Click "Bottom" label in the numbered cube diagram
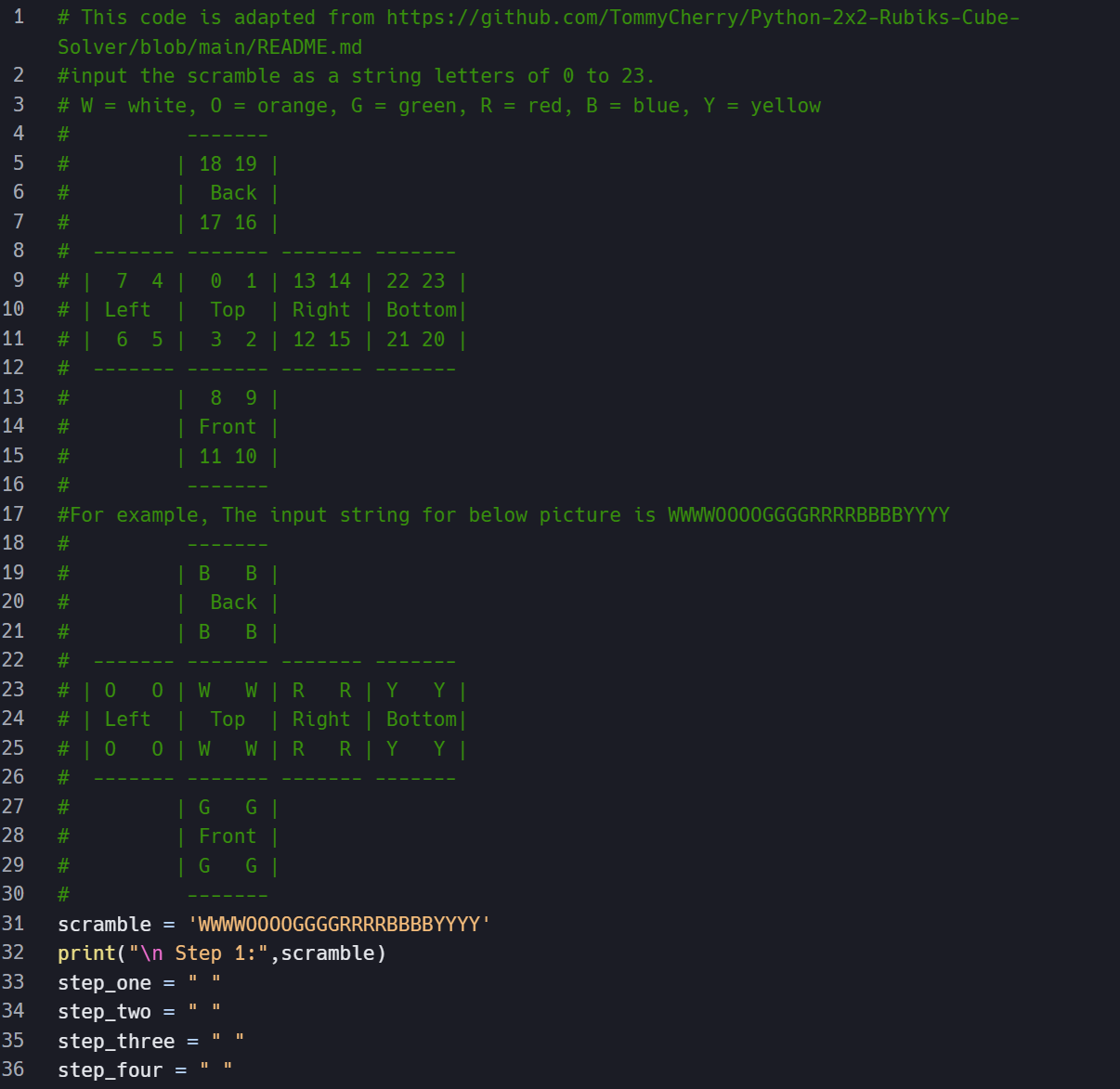The image size is (1120, 1089). coord(422,310)
